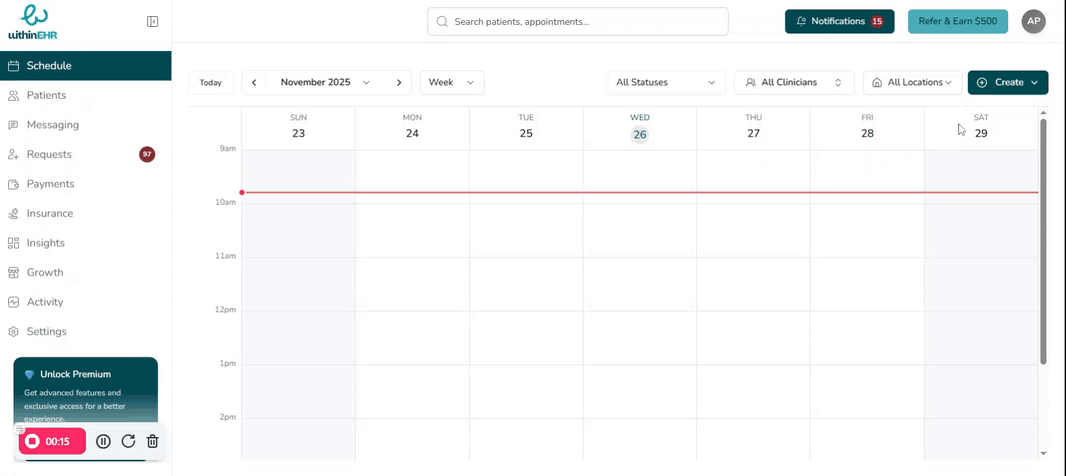The width and height of the screenshot is (1066, 476).
Task: Delete the recording using the trash icon
Action: pyautogui.click(x=152, y=441)
